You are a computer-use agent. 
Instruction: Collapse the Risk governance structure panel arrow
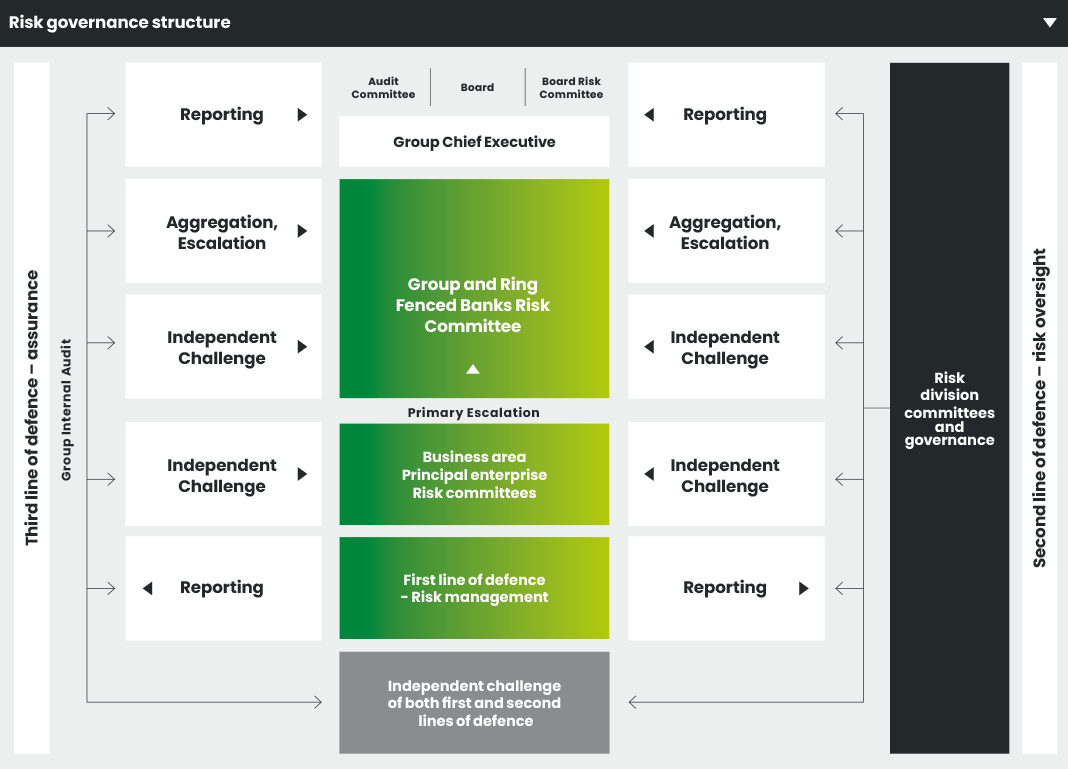point(1049,23)
